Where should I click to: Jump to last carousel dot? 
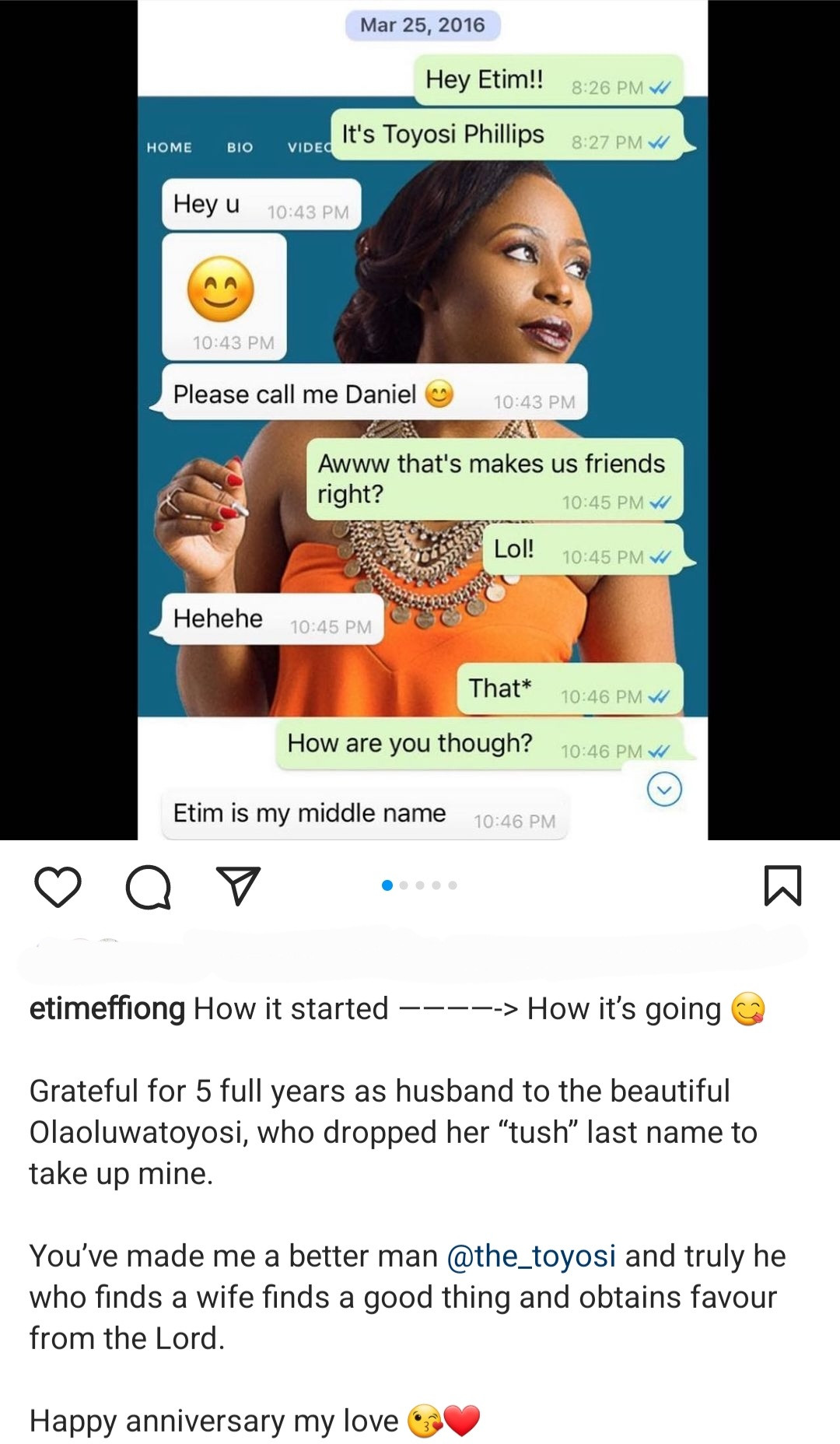tap(453, 885)
